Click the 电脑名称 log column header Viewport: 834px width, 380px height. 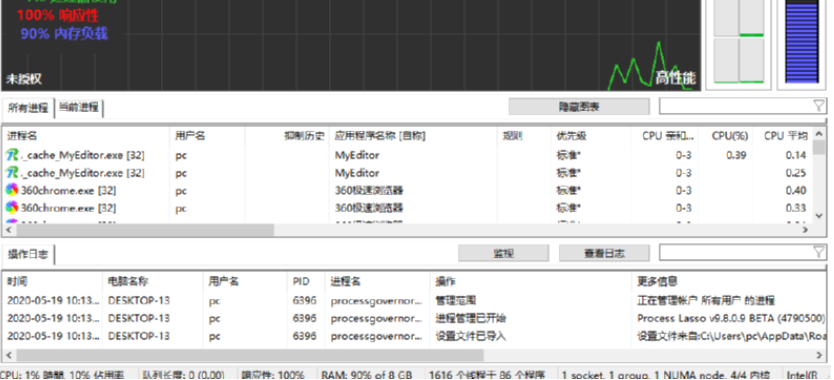[152, 282]
